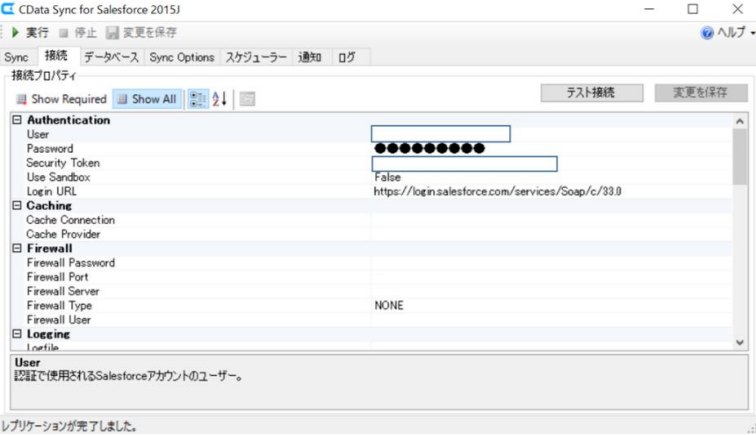Open the データベース tab

tap(111, 57)
